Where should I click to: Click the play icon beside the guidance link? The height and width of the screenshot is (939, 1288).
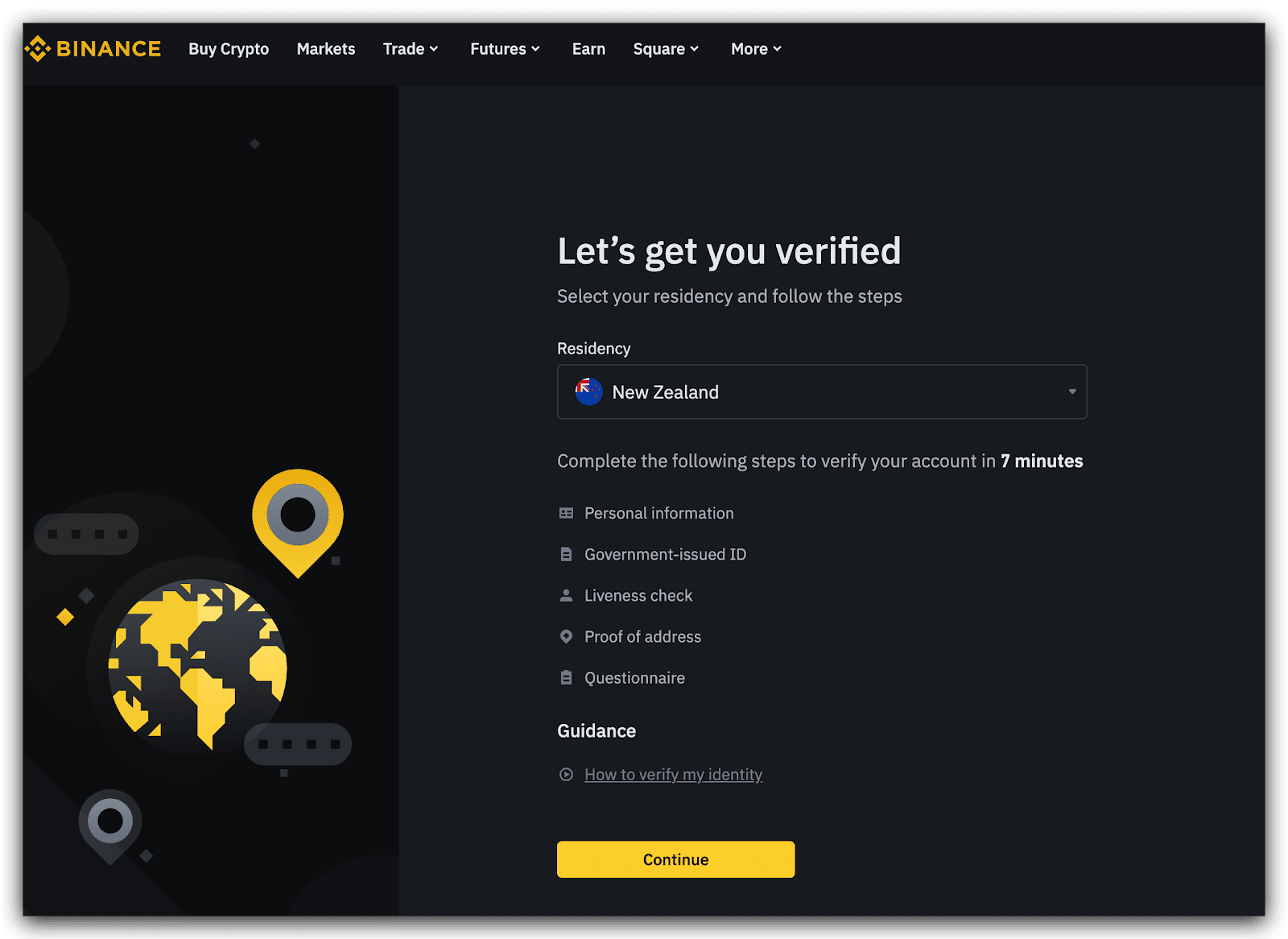566,775
